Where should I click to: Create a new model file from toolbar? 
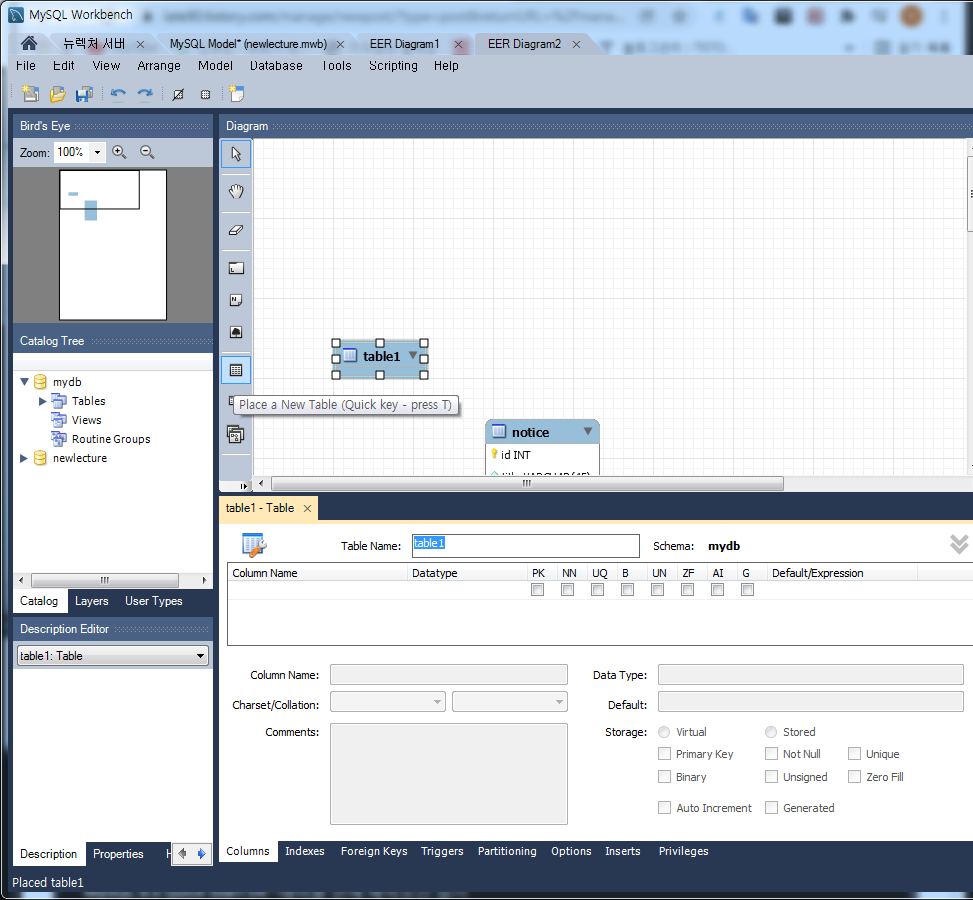click(x=30, y=94)
